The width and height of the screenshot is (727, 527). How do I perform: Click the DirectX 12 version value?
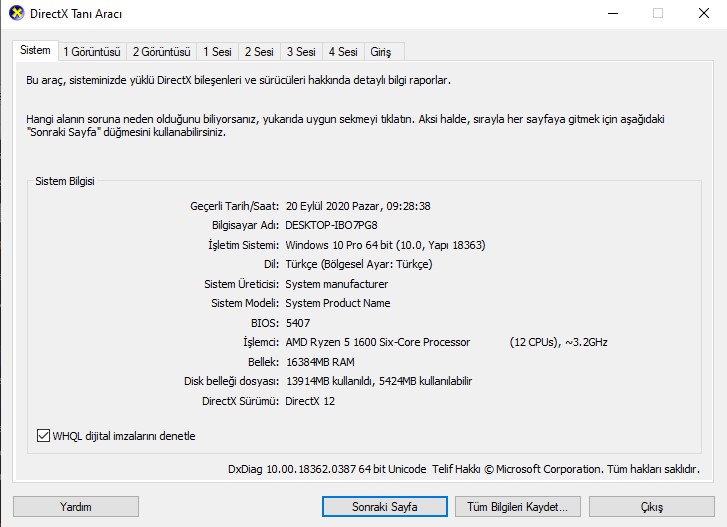point(310,401)
